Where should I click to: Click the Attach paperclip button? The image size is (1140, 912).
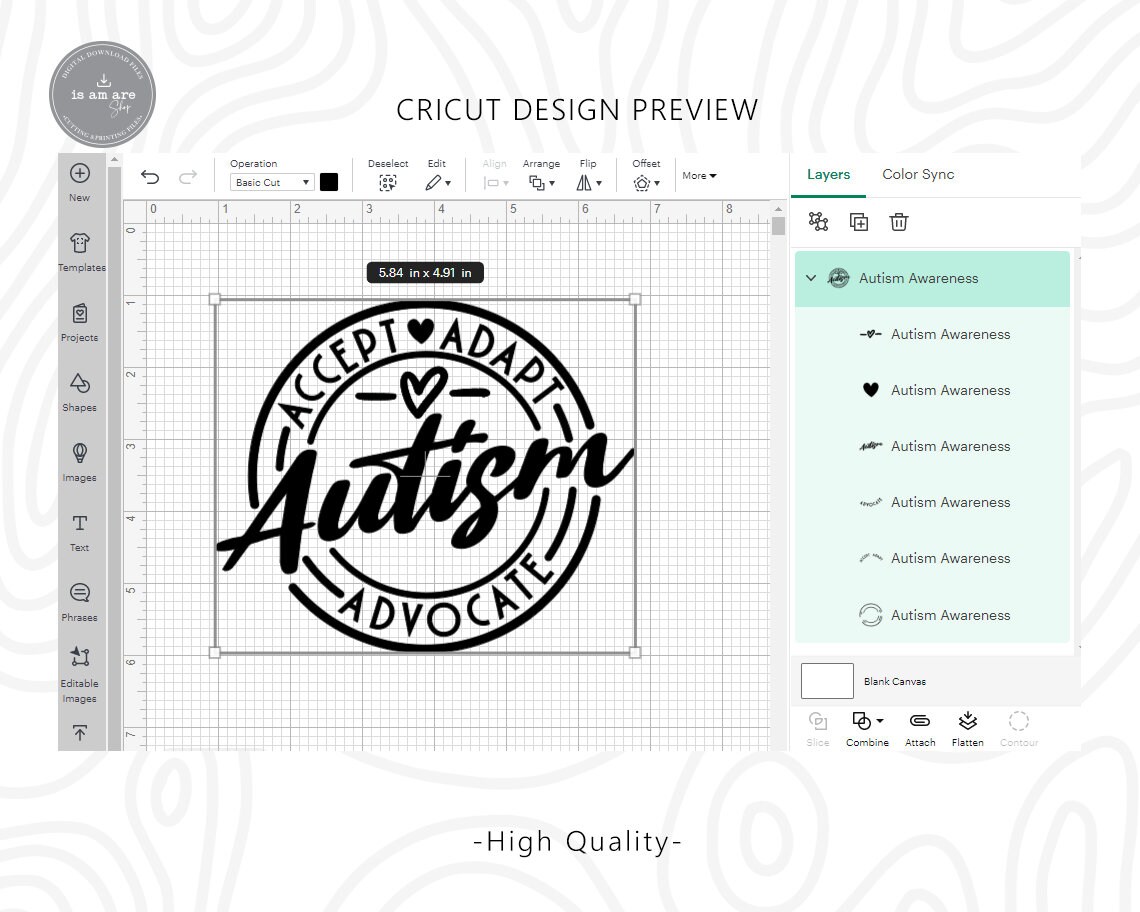pyautogui.click(x=920, y=729)
